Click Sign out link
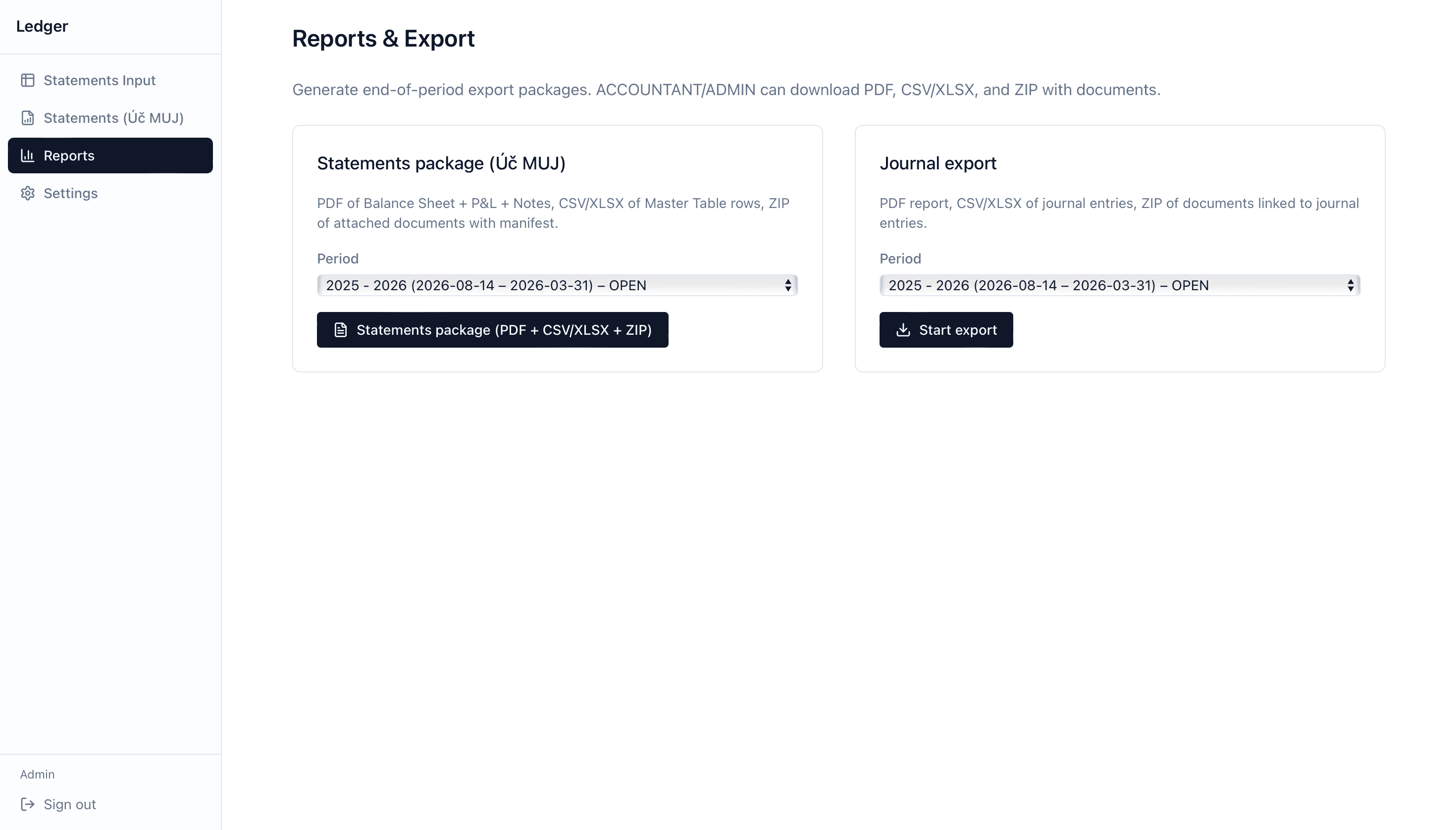Viewport: 1456px width, 830px height. [x=69, y=804]
